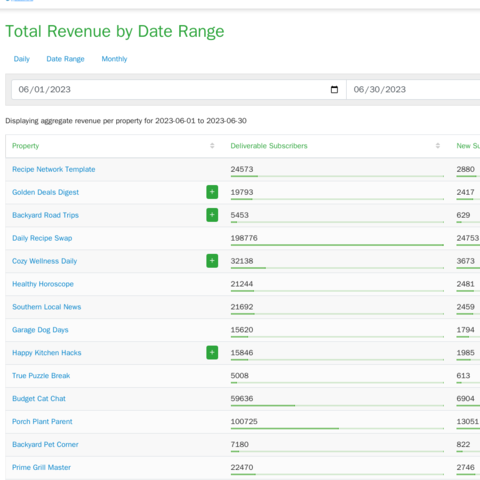Sort by Deliverable Subscribers arrows
480x480 pixels.
[438, 146]
